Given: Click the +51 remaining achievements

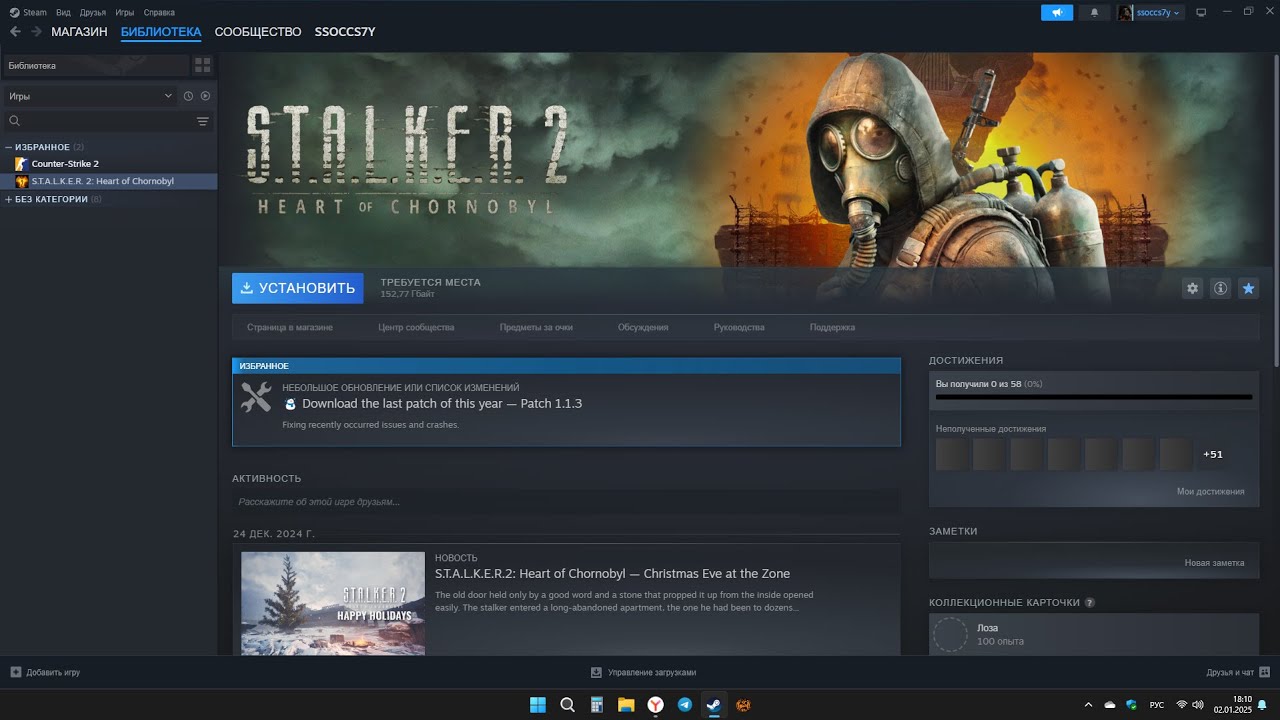Looking at the screenshot, I should [x=1212, y=454].
